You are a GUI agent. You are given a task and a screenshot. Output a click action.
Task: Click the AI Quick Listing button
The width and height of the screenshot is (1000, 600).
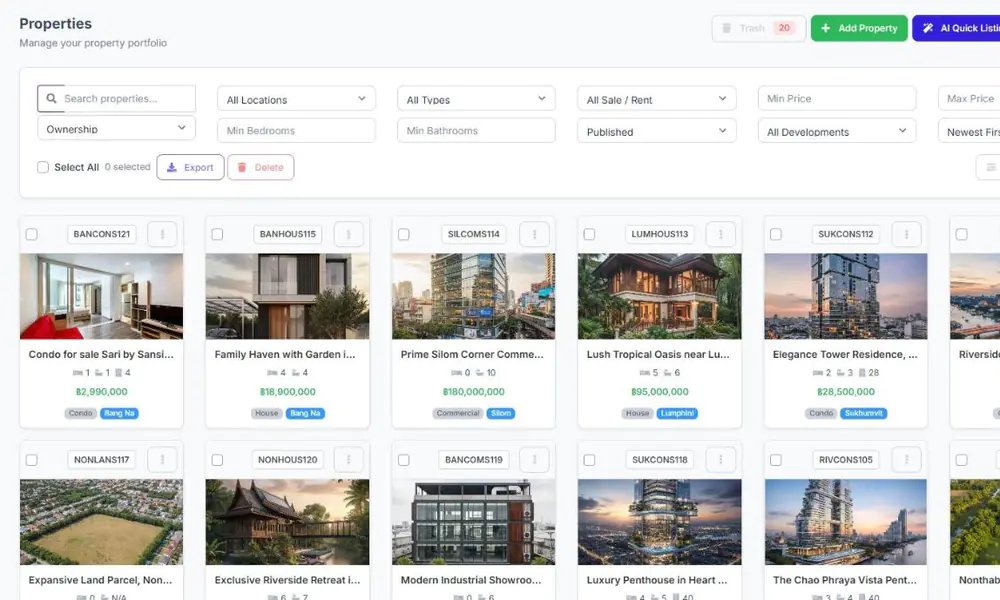[956, 28]
